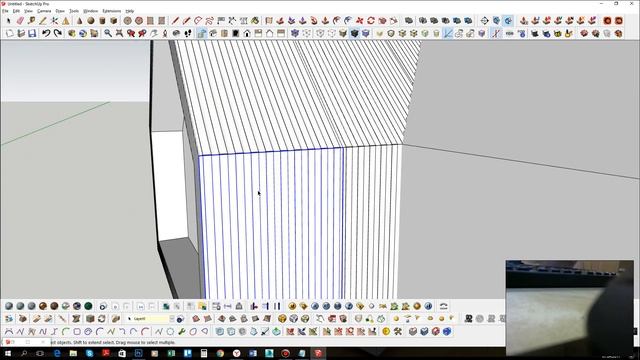
Task: Click the Windows Start button
Action: pos(7,353)
